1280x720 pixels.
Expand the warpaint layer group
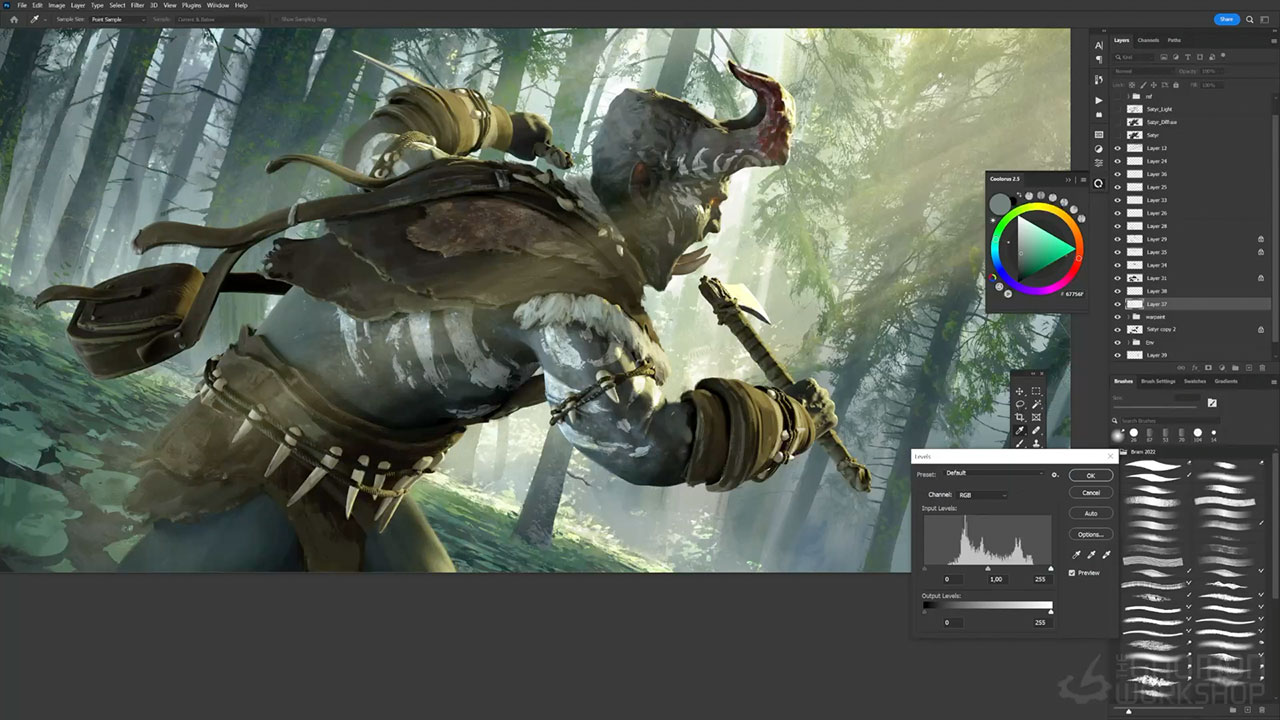point(1128,316)
